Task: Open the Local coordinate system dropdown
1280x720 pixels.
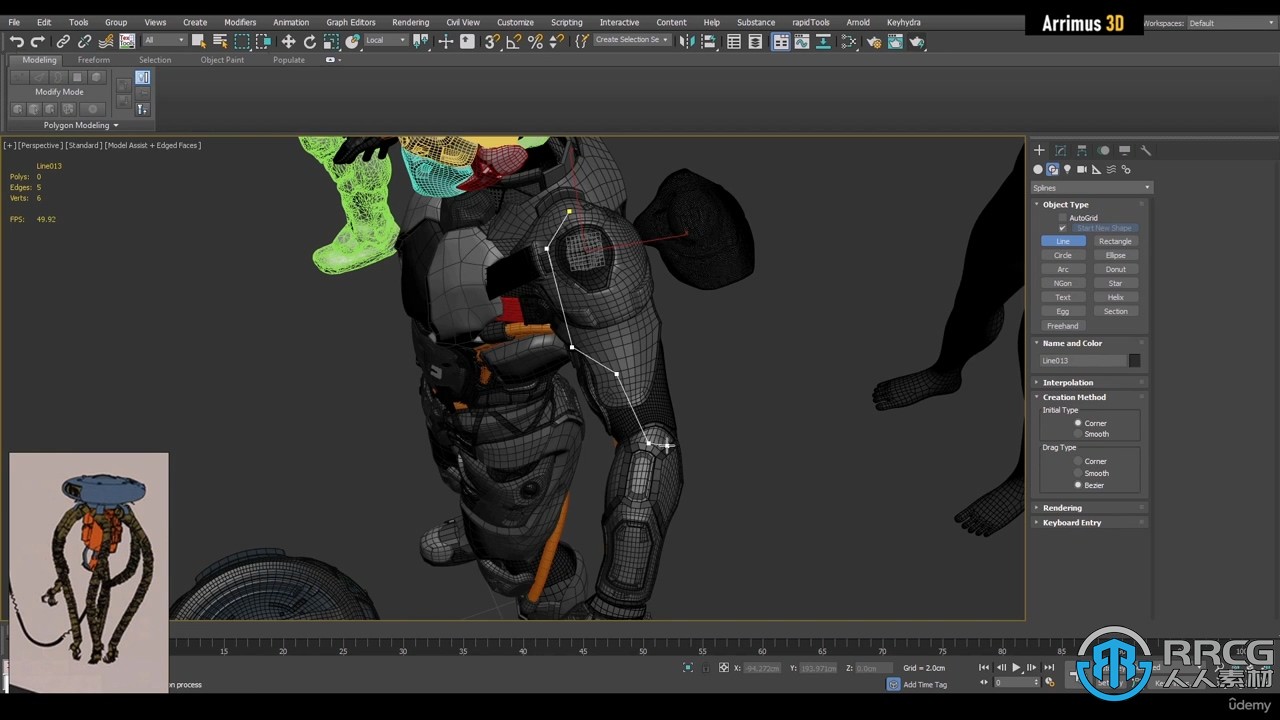Action: tap(385, 40)
